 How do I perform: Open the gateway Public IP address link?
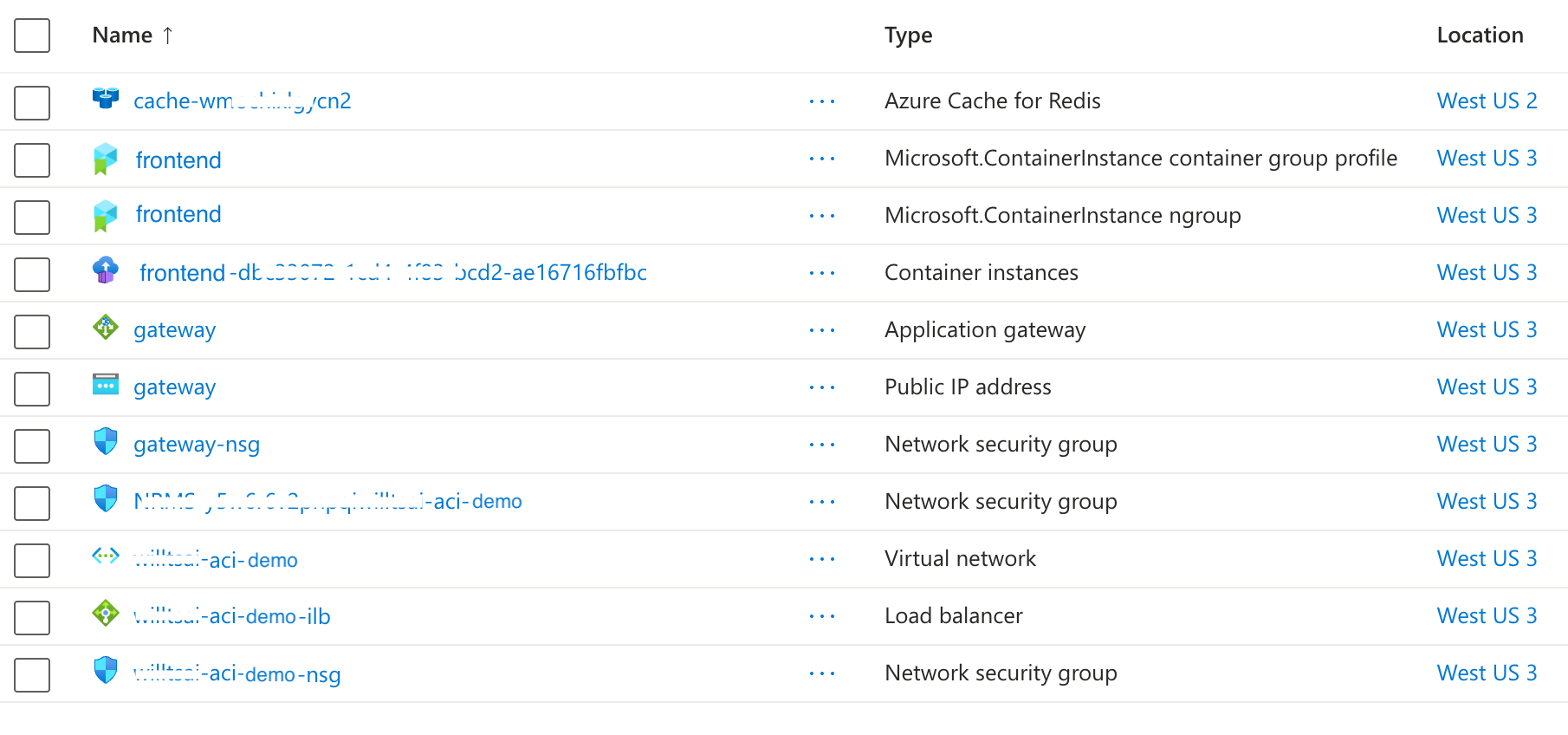pos(175,387)
